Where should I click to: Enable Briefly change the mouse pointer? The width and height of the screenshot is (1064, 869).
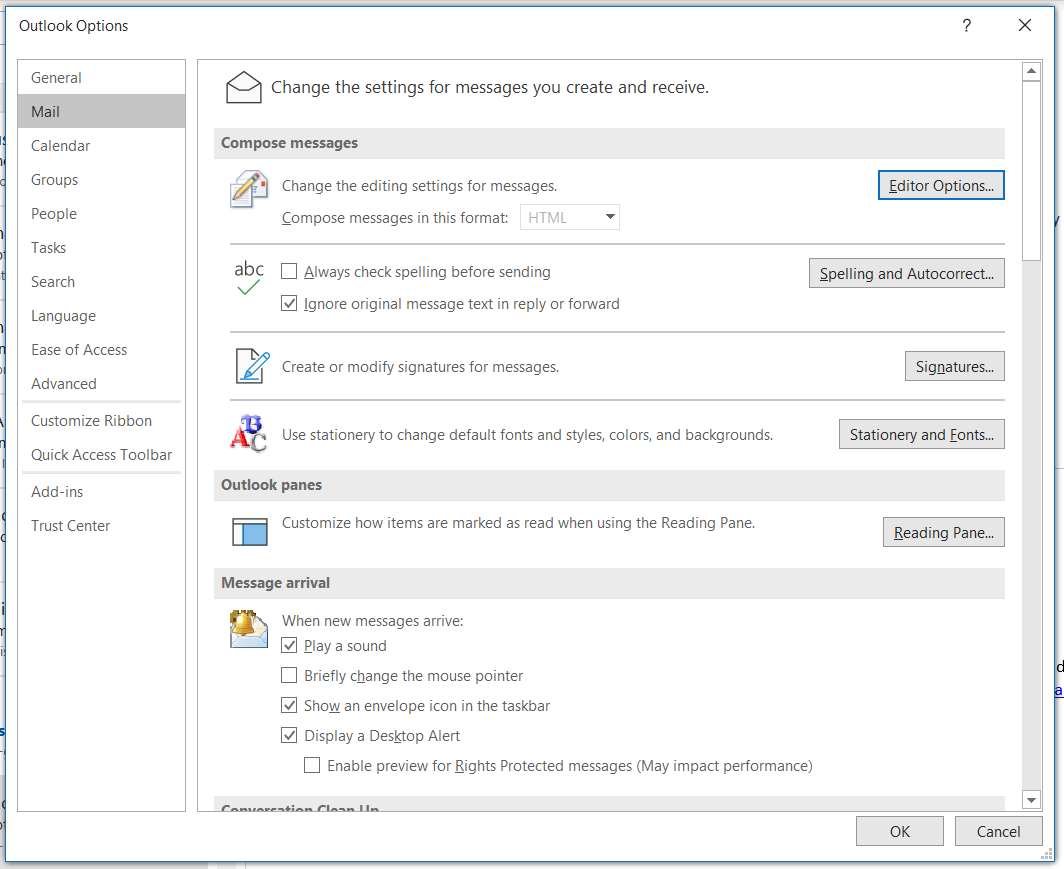click(x=289, y=675)
